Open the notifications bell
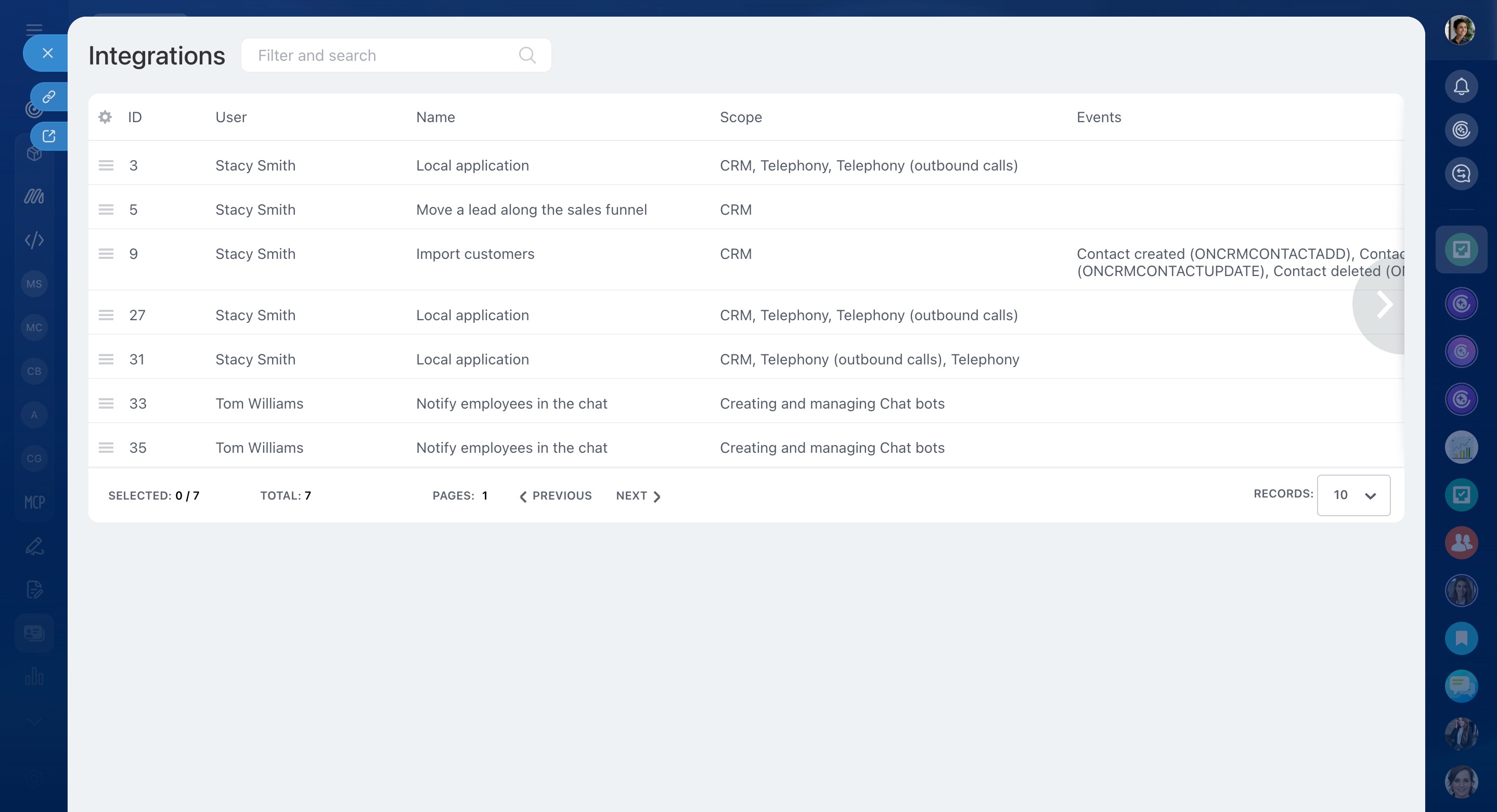Screen dimensions: 1497x812 [1461, 86]
